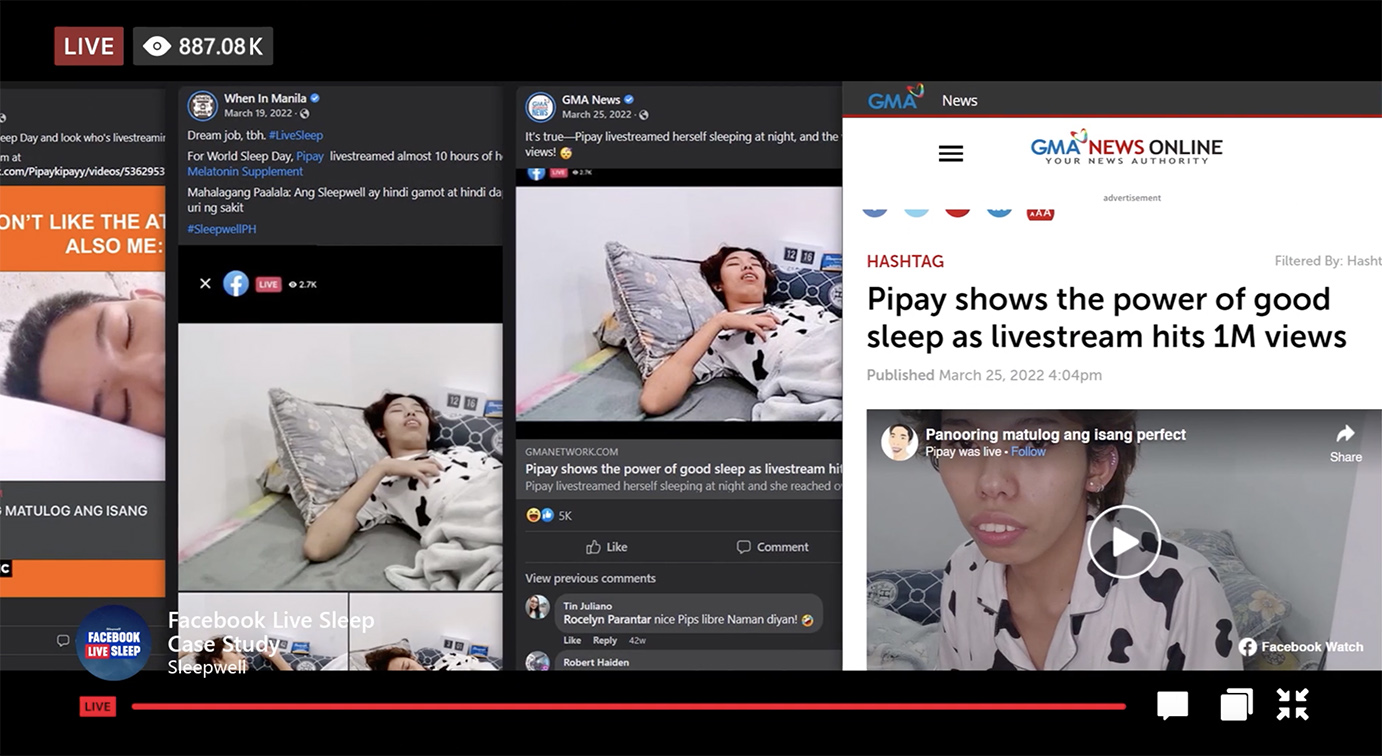
Task: Click the font size AAA icon
Action: pos(1040,212)
